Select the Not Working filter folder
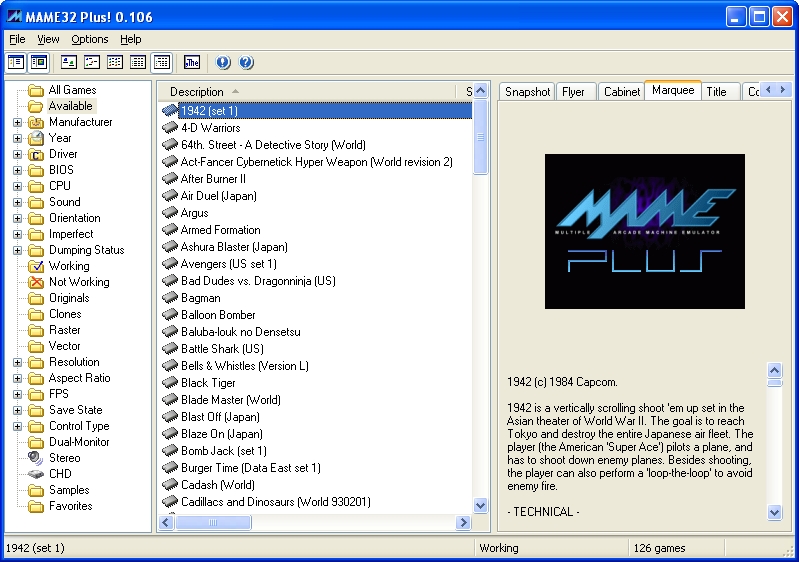Image resolution: width=799 pixels, height=562 pixels. tap(78, 282)
